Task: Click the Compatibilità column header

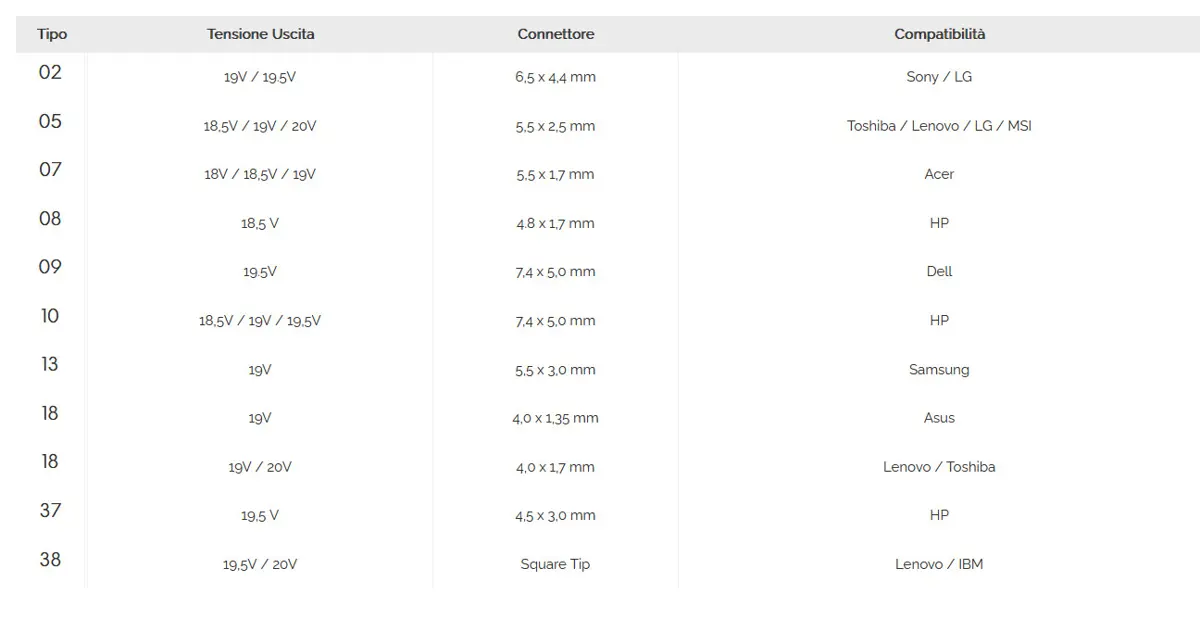Action: [939, 34]
